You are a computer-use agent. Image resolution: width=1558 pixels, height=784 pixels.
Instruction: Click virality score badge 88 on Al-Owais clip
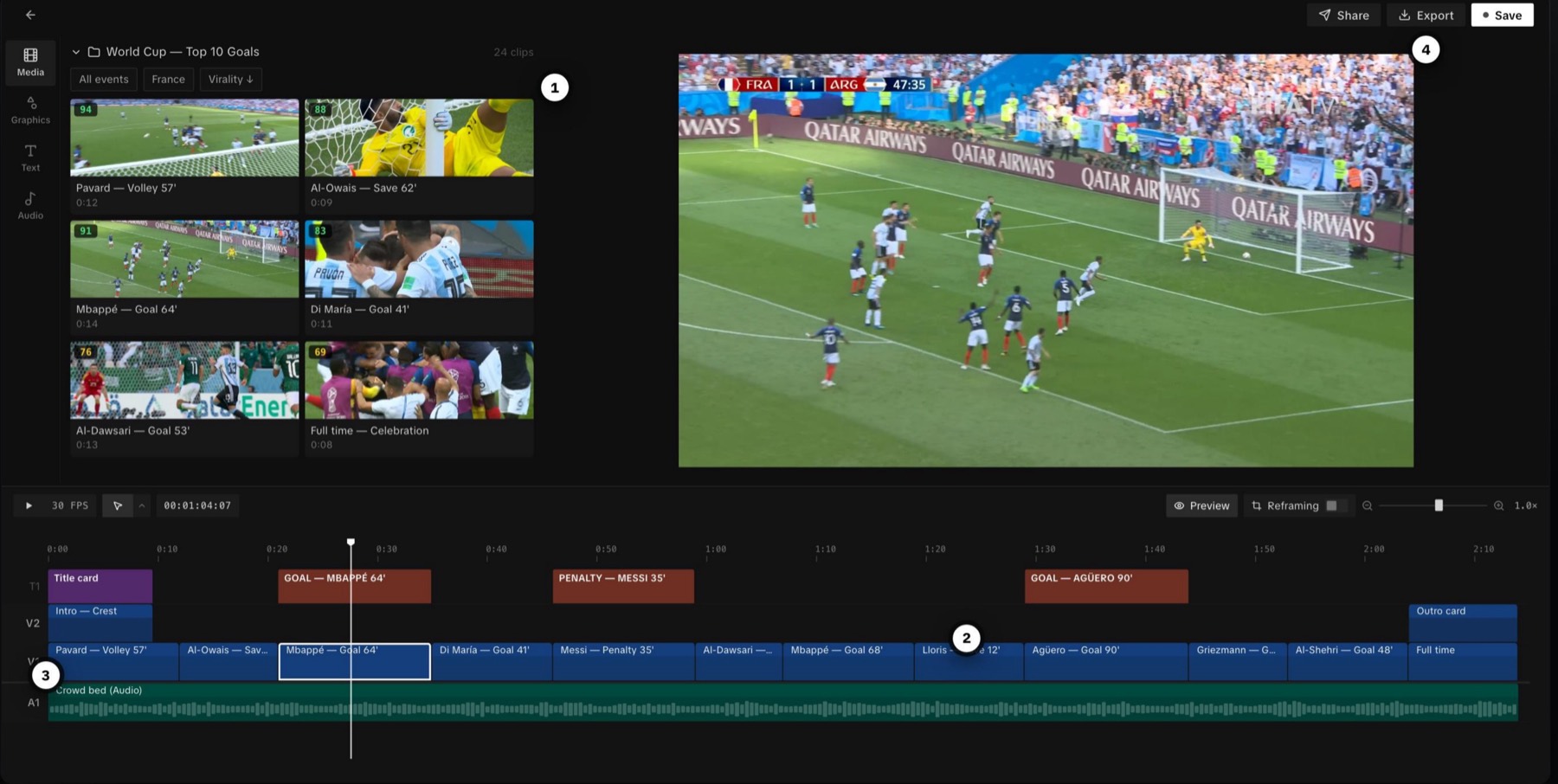coord(320,110)
